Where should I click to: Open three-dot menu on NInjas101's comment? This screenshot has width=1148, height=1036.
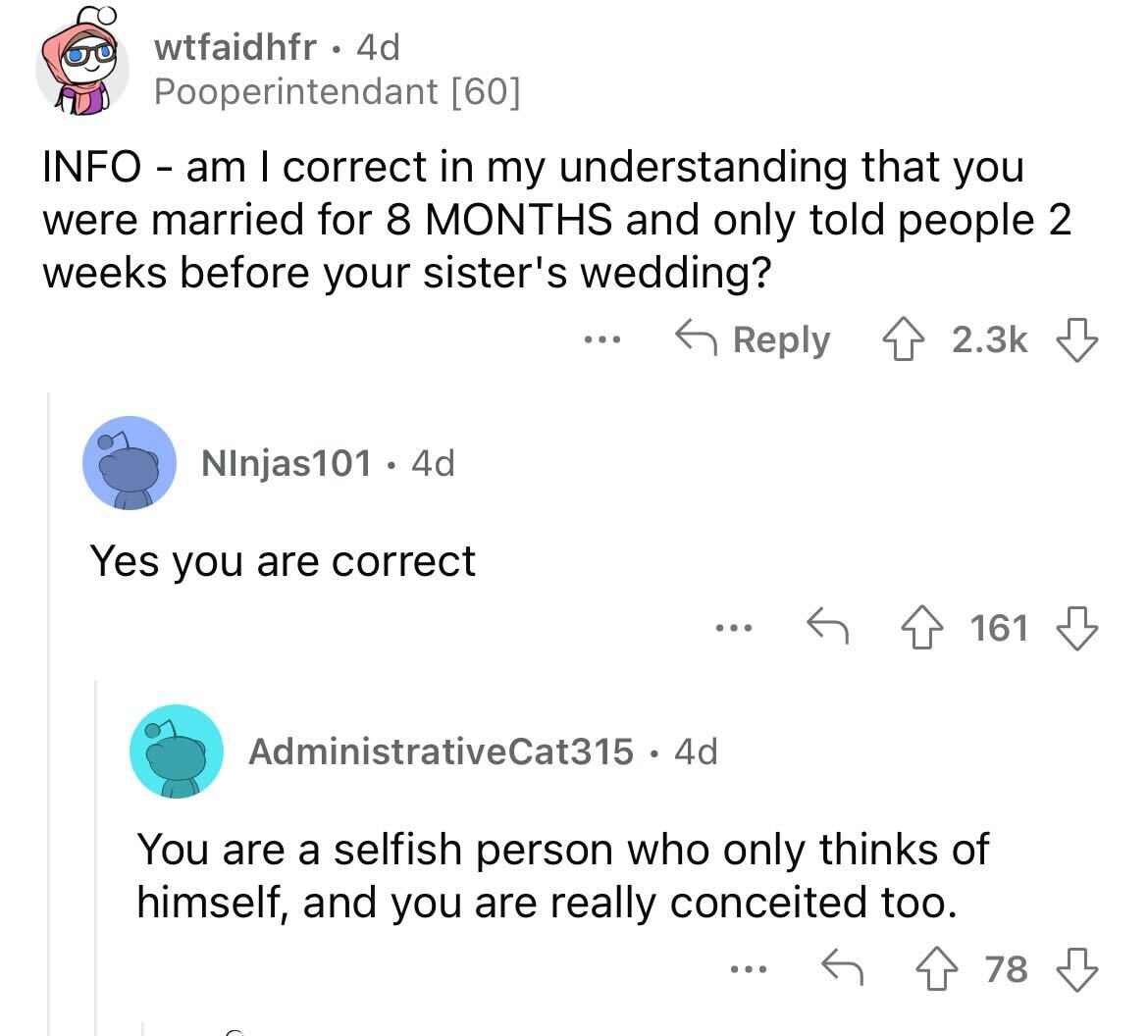coord(734,628)
